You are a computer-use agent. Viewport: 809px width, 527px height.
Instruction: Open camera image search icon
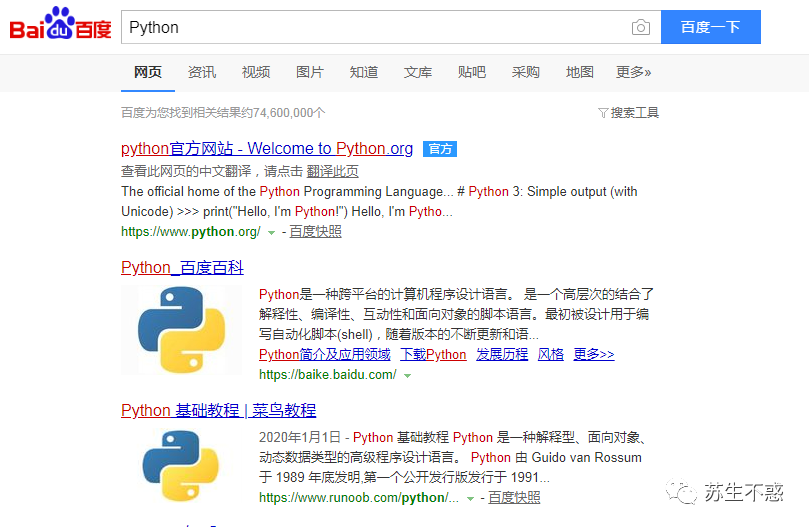point(640,27)
